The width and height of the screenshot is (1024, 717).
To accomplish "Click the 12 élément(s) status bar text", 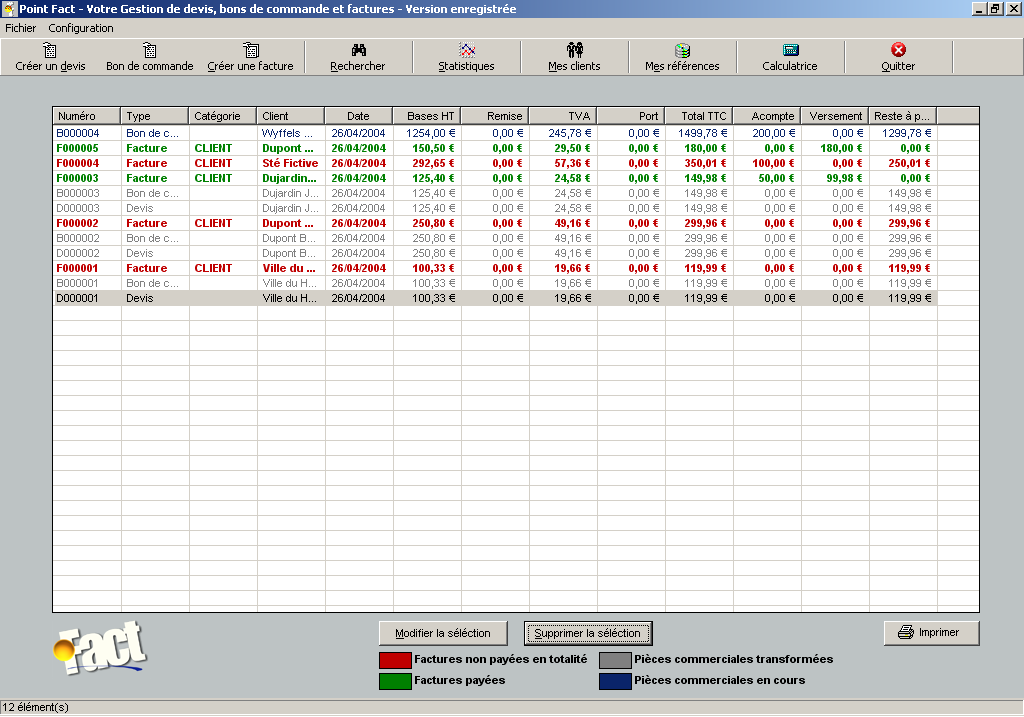I will (35, 707).
